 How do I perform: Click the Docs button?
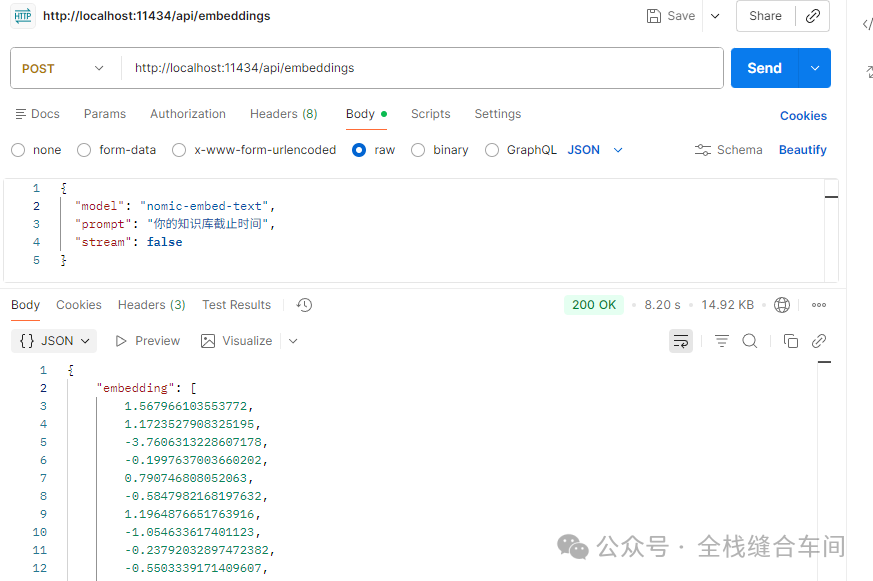[x=37, y=114]
